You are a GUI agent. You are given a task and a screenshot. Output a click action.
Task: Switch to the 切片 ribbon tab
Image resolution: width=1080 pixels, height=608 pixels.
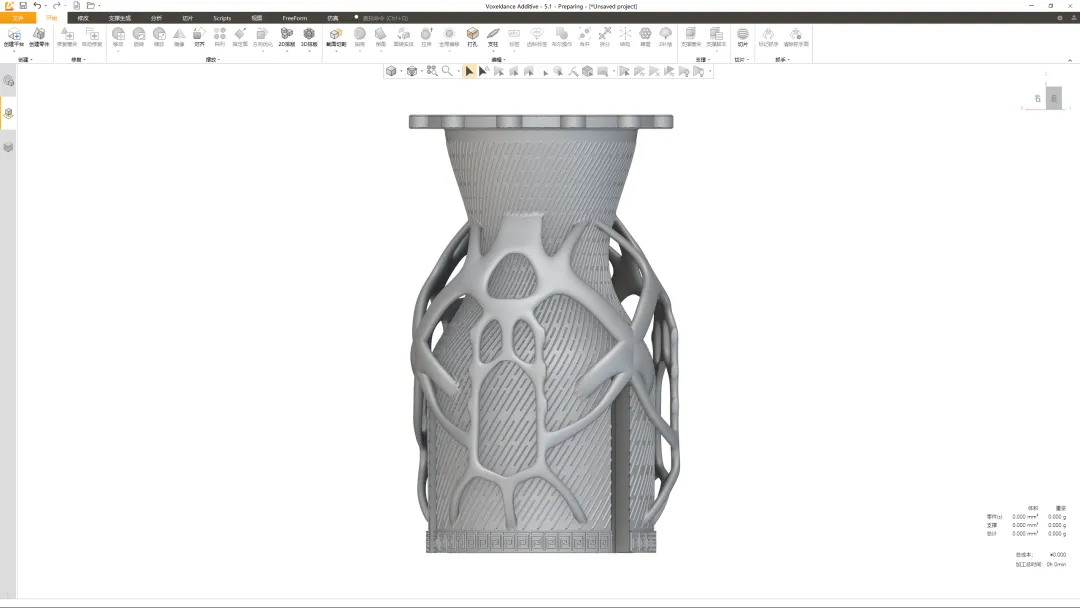(x=187, y=18)
